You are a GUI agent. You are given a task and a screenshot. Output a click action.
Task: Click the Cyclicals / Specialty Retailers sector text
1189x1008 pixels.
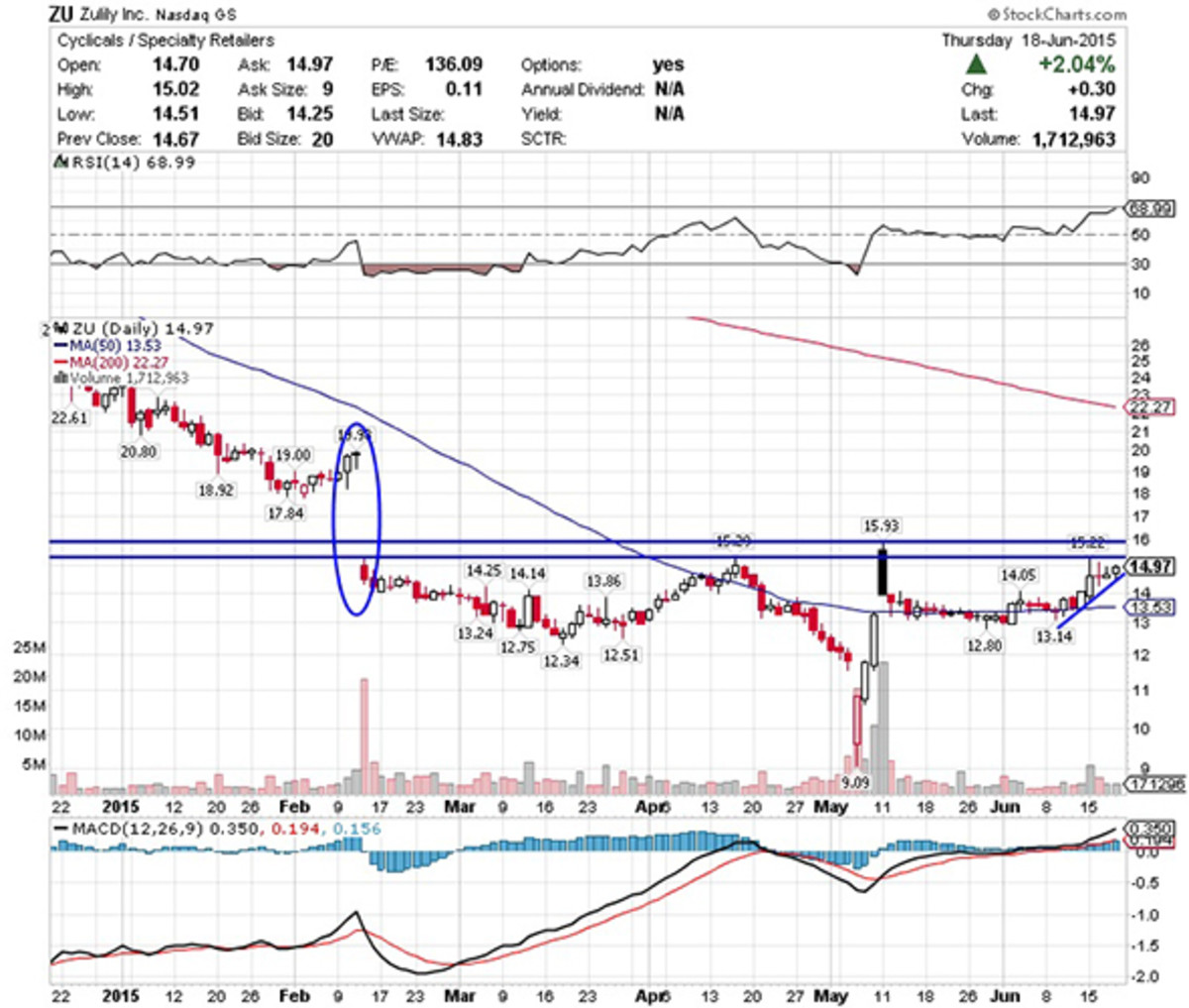pos(165,41)
